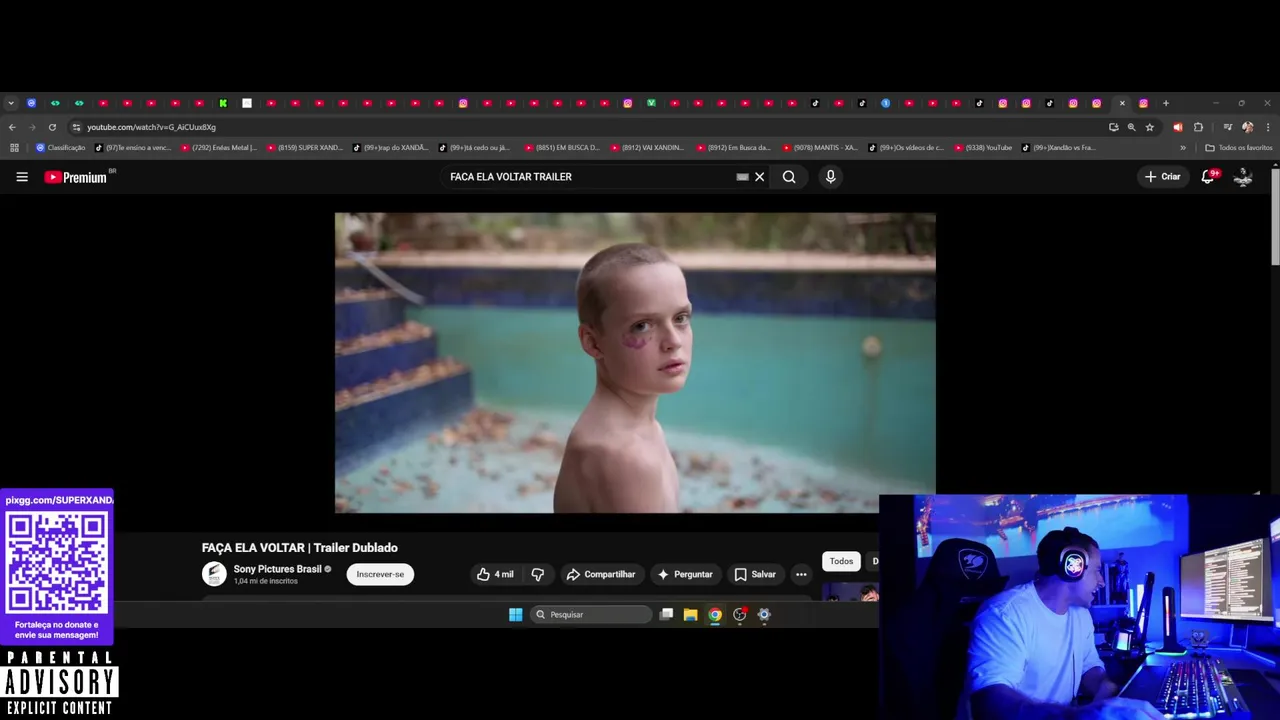Expand the tab search dropdown arrow

11,103
